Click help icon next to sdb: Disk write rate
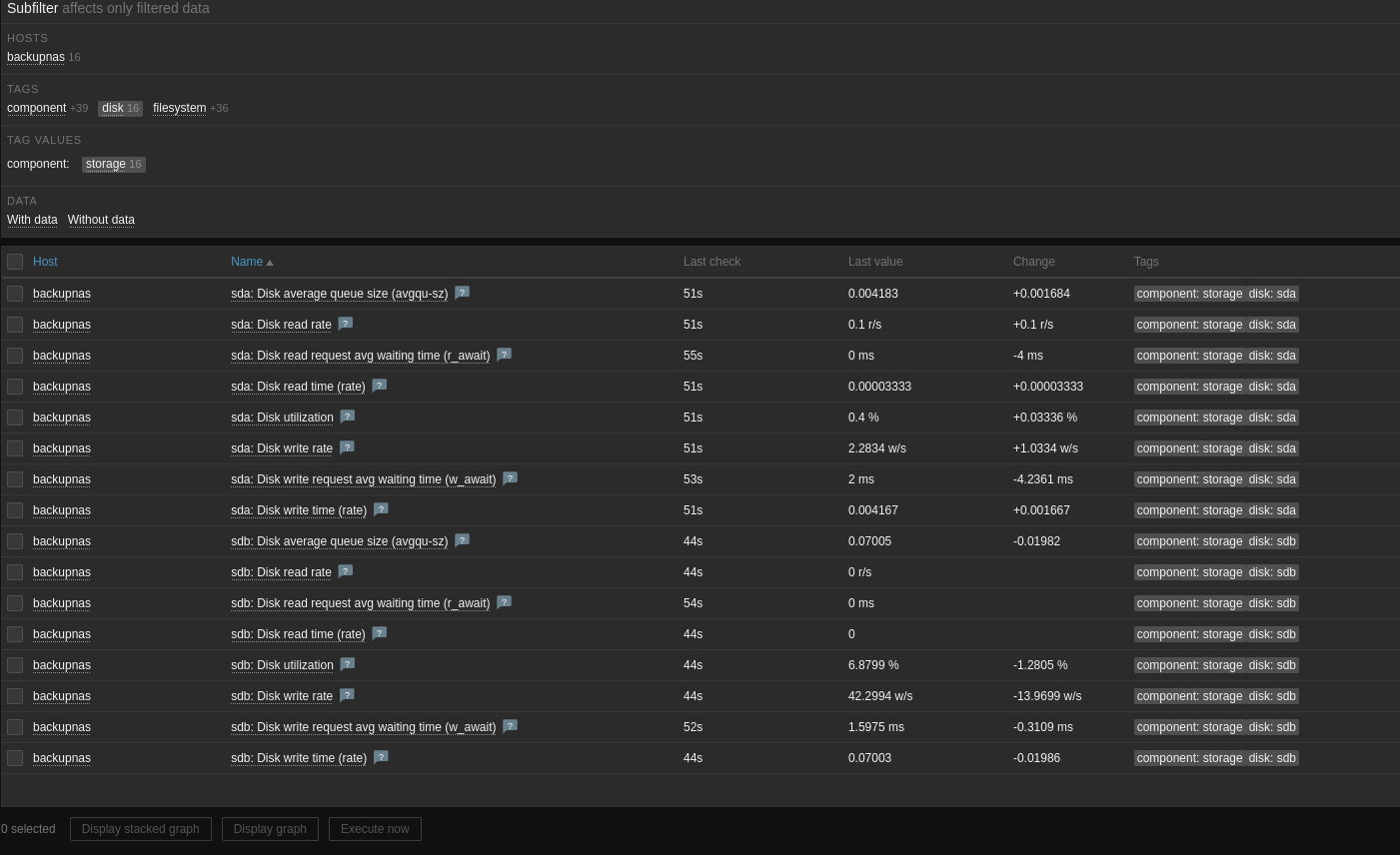This screenshot has width=1400, height=855. (x=347, y=695)
